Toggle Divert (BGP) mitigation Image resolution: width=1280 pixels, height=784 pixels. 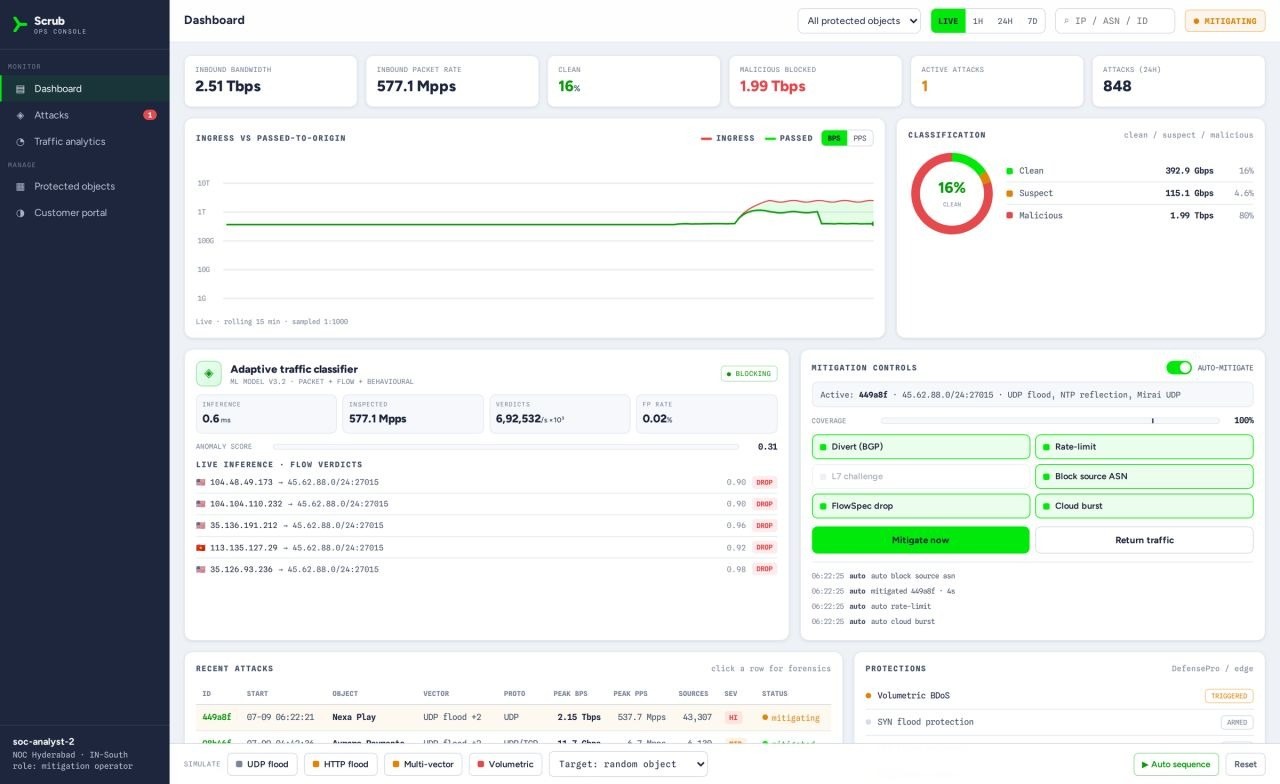click(x=920, y=447)
